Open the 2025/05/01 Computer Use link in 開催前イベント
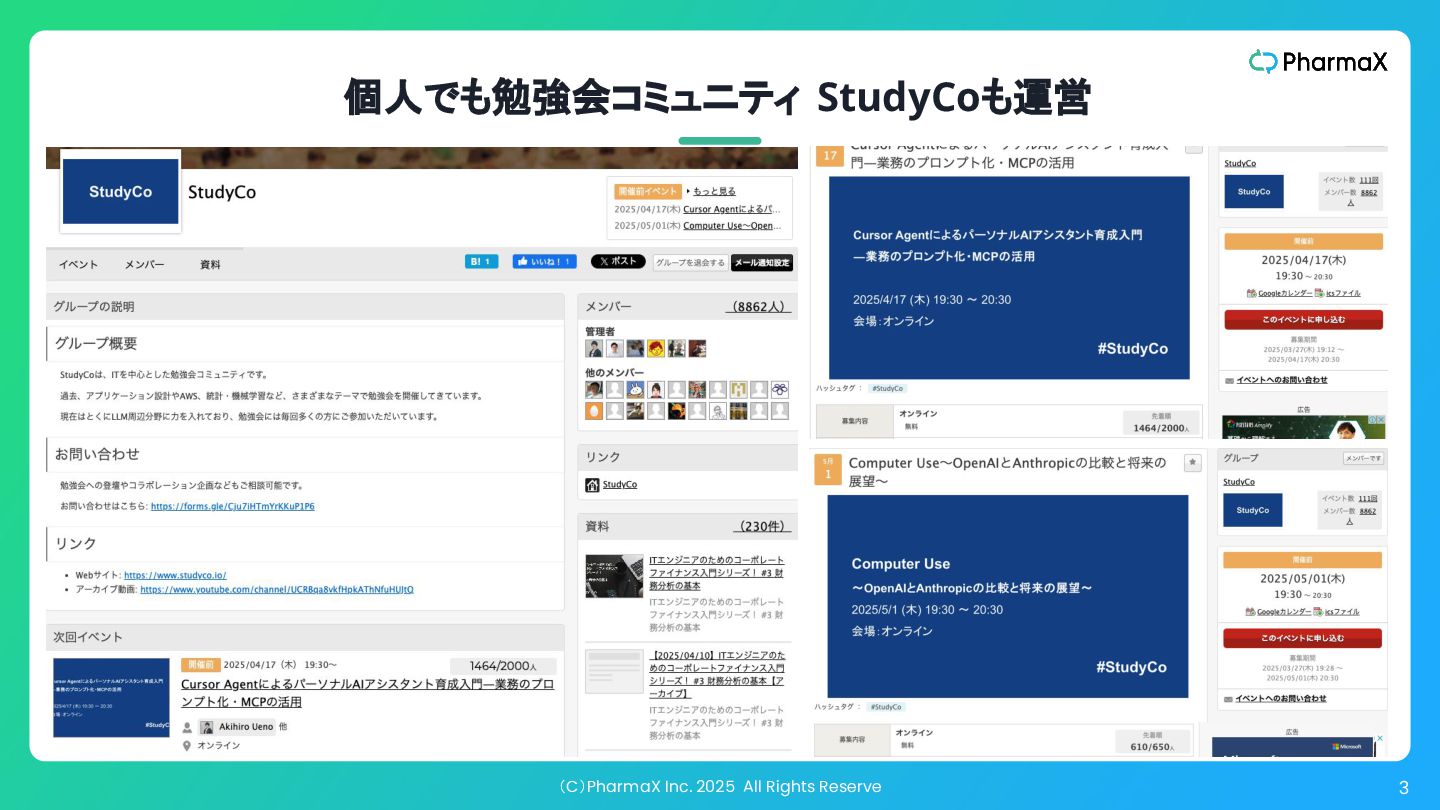 pyautogui.click(x=732, y=225)
